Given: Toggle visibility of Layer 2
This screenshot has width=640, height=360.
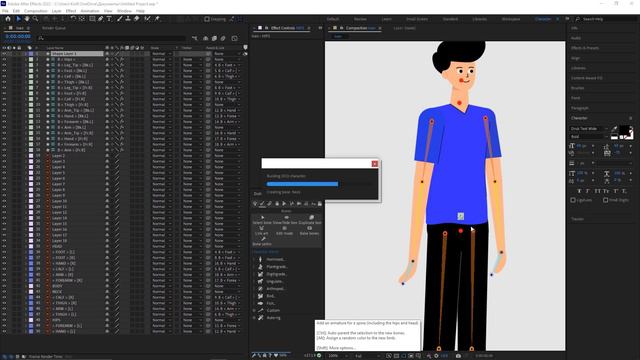Looking at the screenshot, I should pyautogui.click(x=4, y=156).
